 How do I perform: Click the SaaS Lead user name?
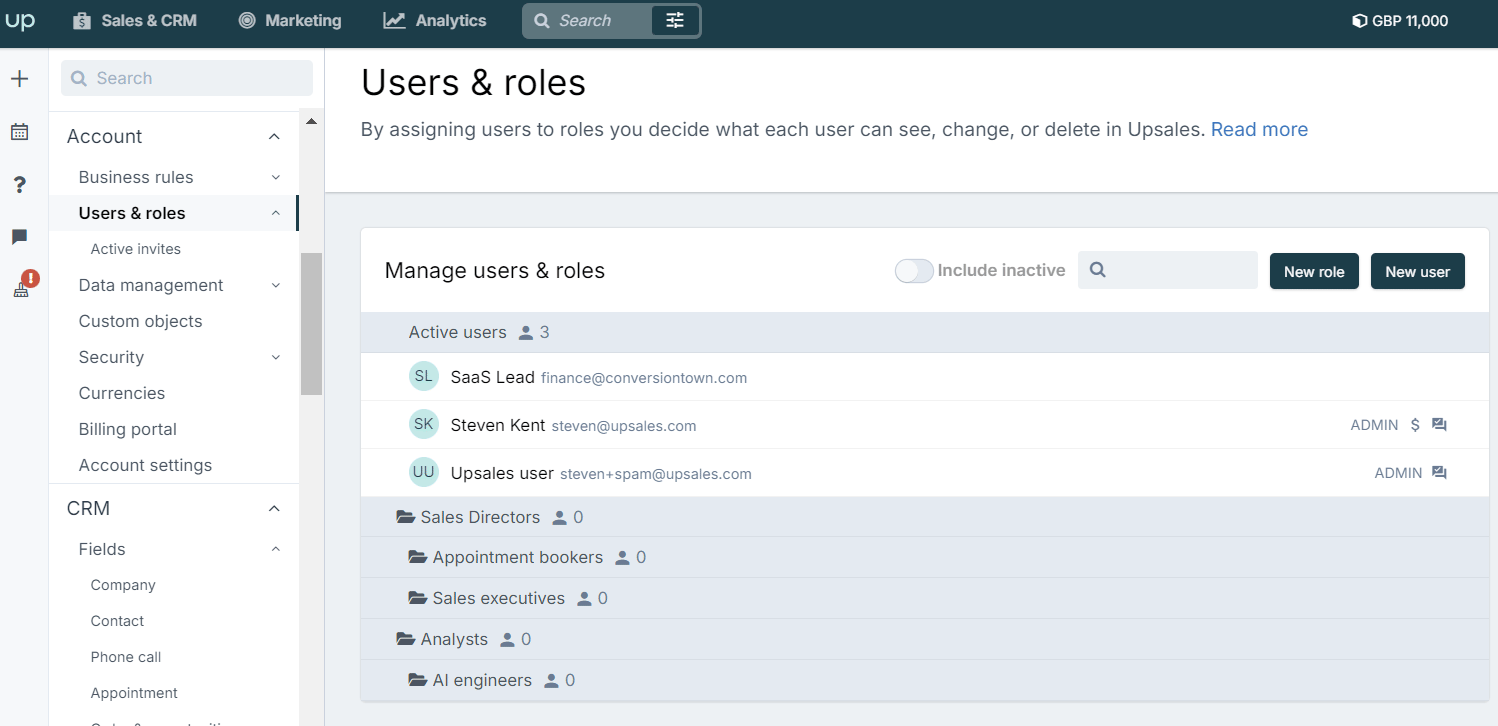493,377
